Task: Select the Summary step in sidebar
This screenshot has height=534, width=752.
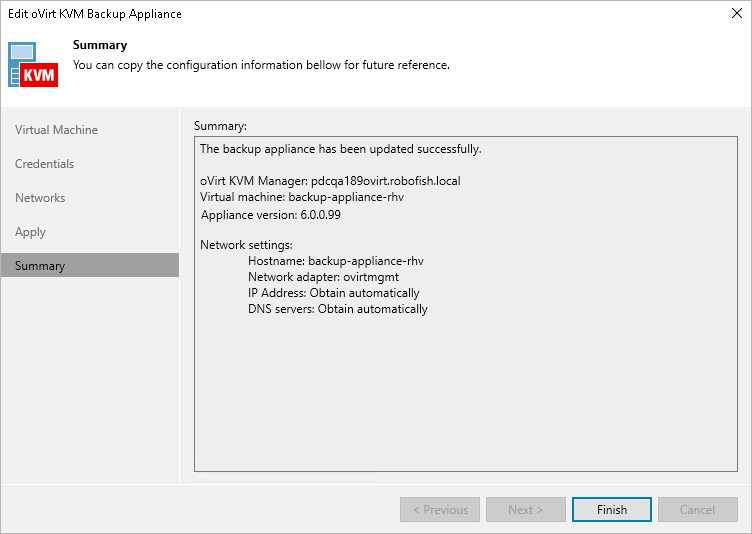Action: point(90,265)
